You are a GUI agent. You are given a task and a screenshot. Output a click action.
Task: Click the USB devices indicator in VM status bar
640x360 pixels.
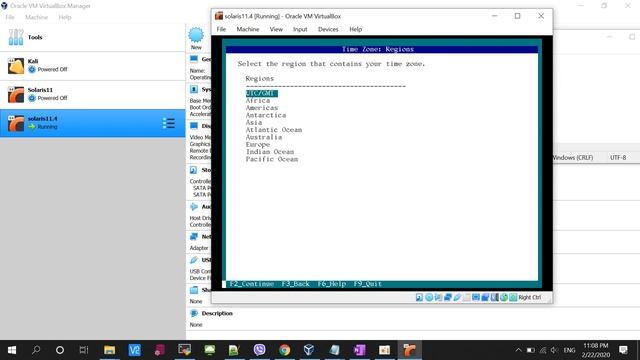[457, 297]
